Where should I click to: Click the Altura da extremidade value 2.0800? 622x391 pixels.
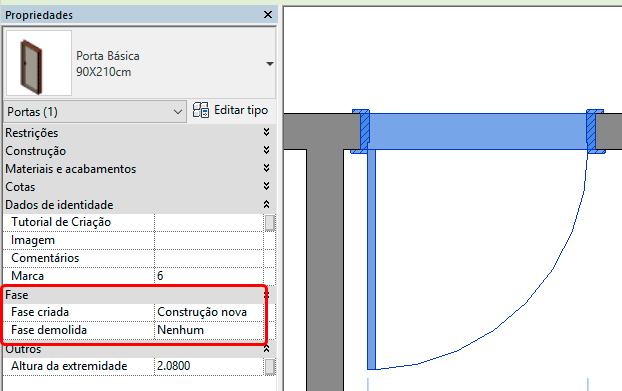point(209,366)
